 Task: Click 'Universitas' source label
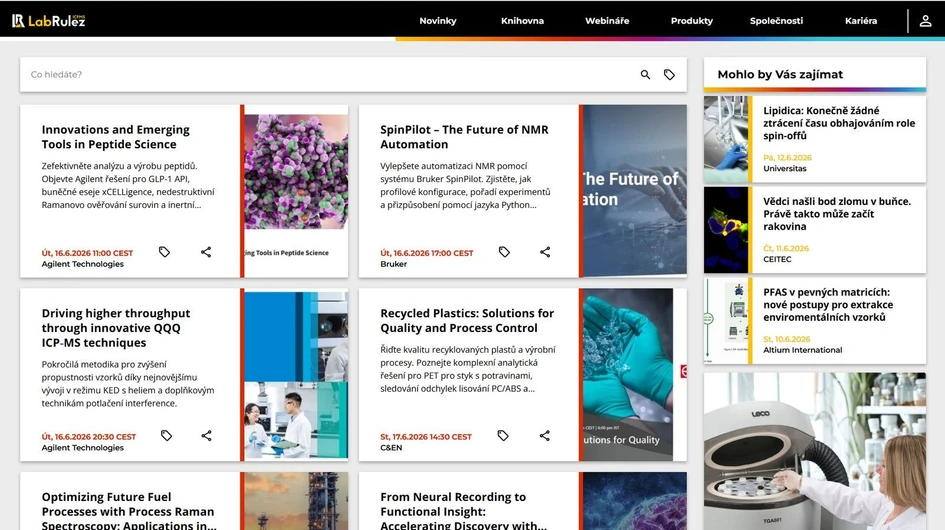pos(785,168)
